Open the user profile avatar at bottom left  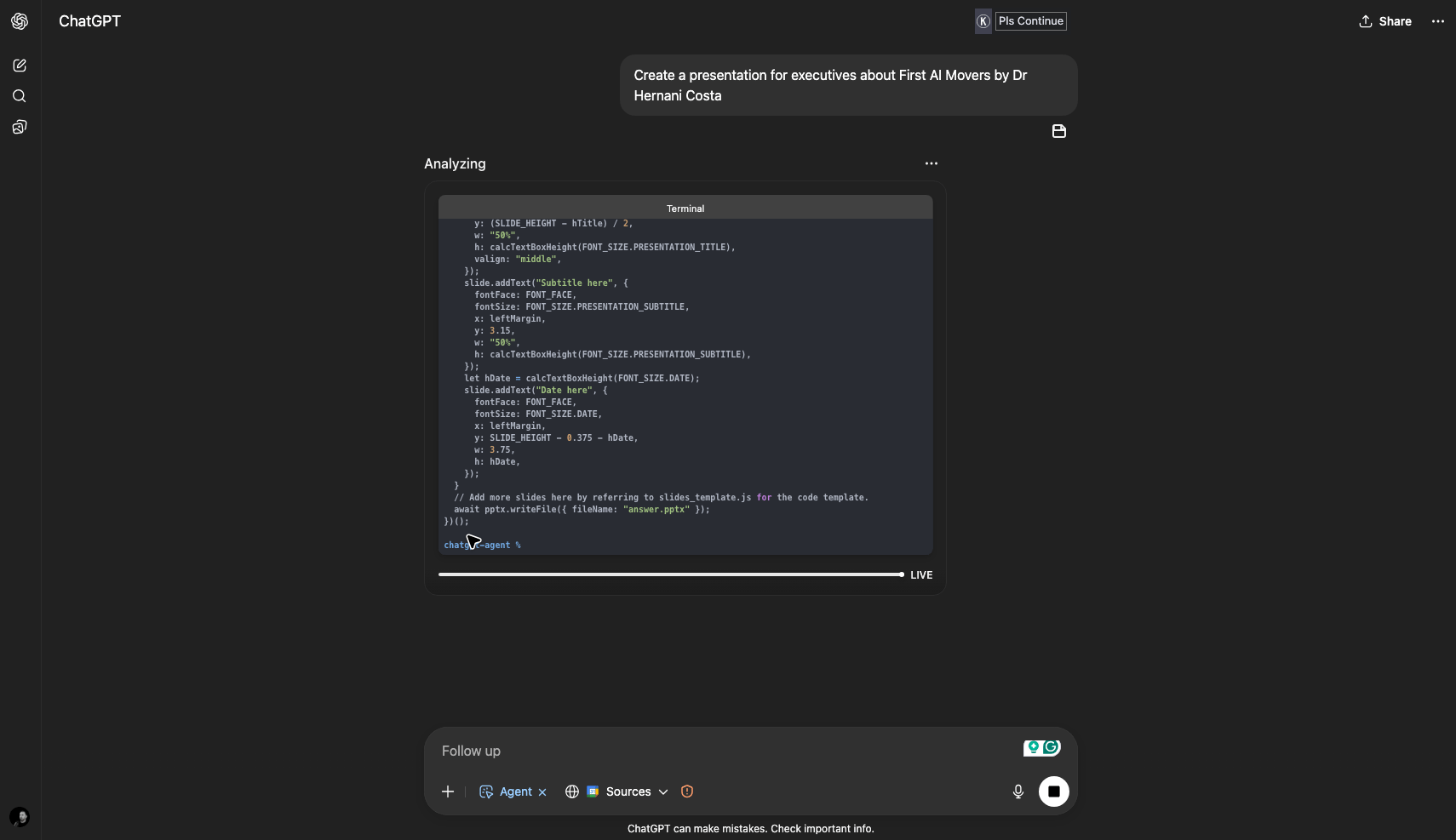pyautogui.click(x=19, y=817)
